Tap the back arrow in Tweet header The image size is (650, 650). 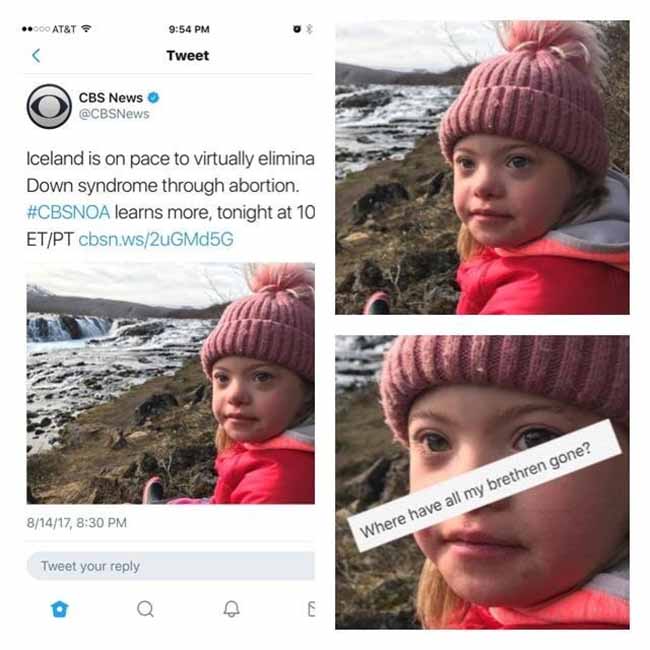pyautogui.click(x=36, y=56)
